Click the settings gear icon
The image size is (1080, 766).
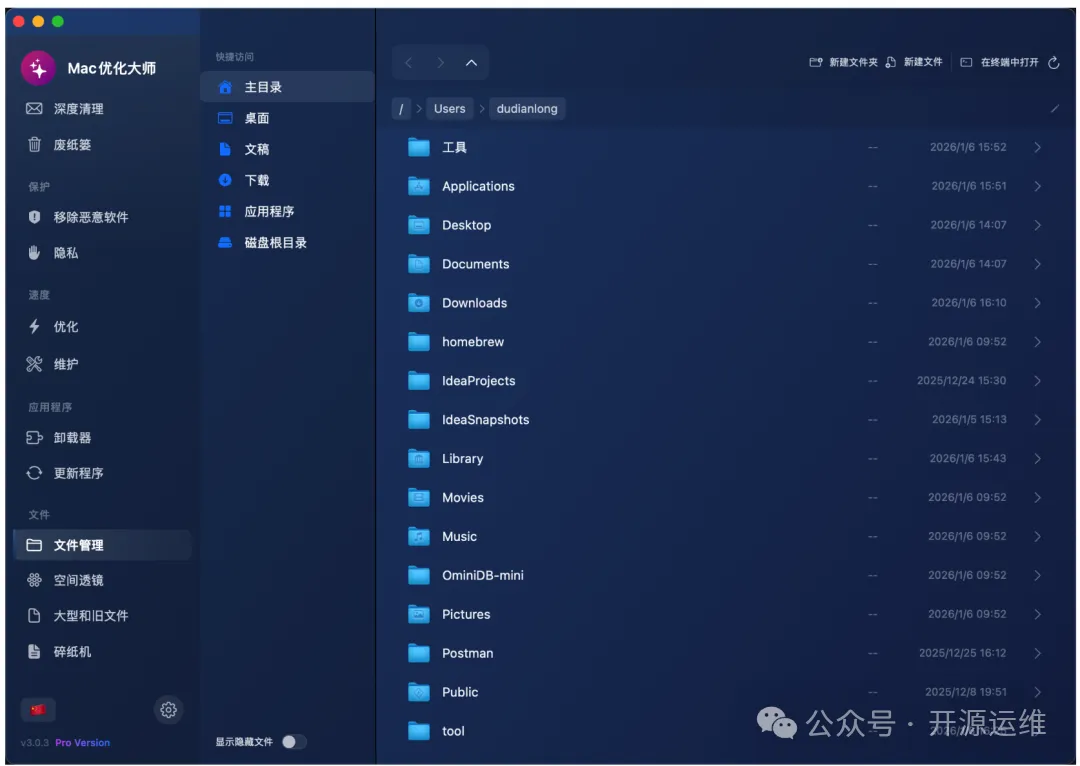(x=168, y=710)
